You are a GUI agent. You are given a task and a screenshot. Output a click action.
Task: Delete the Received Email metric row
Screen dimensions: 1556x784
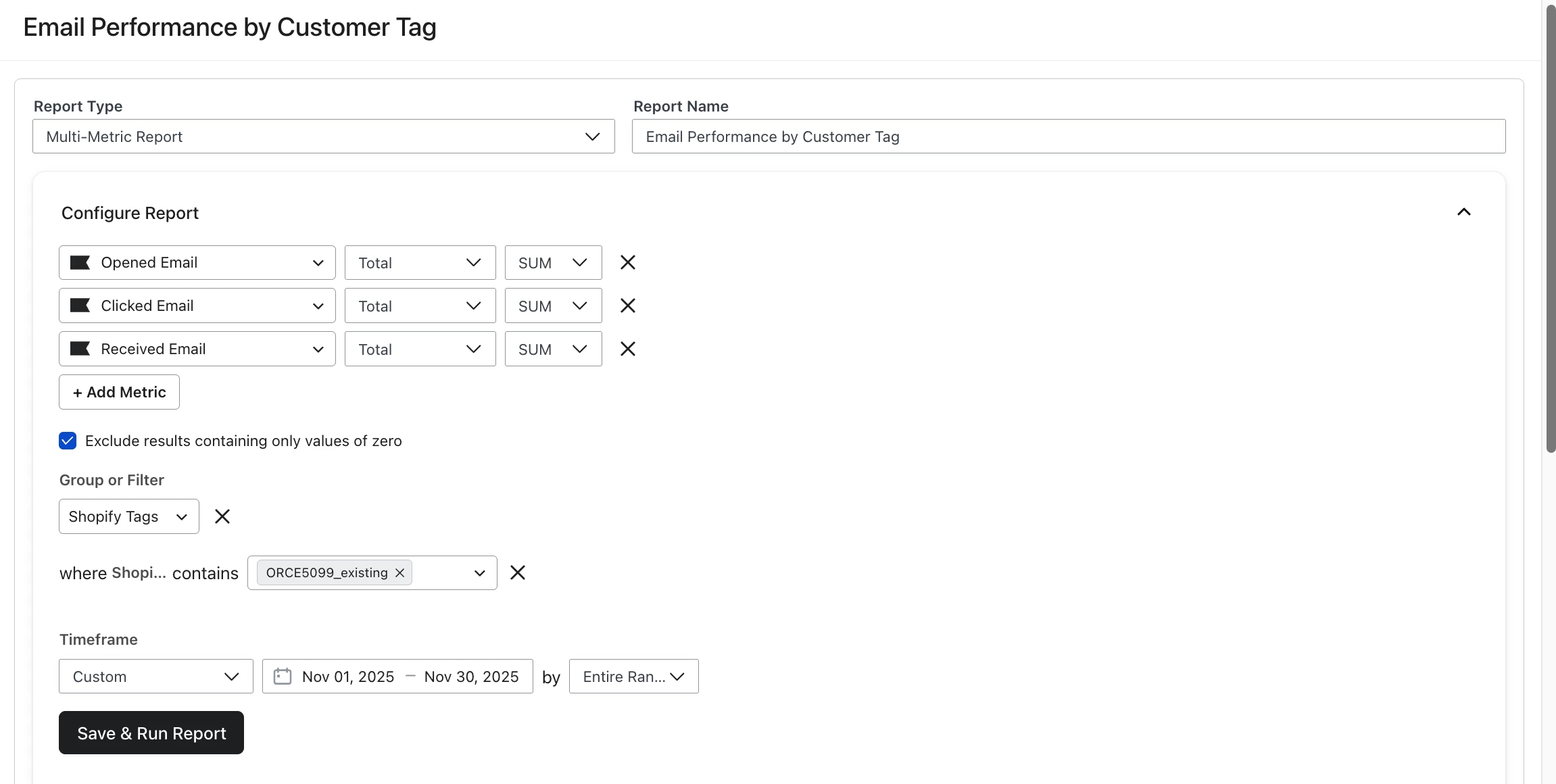(x=627, y=349)
